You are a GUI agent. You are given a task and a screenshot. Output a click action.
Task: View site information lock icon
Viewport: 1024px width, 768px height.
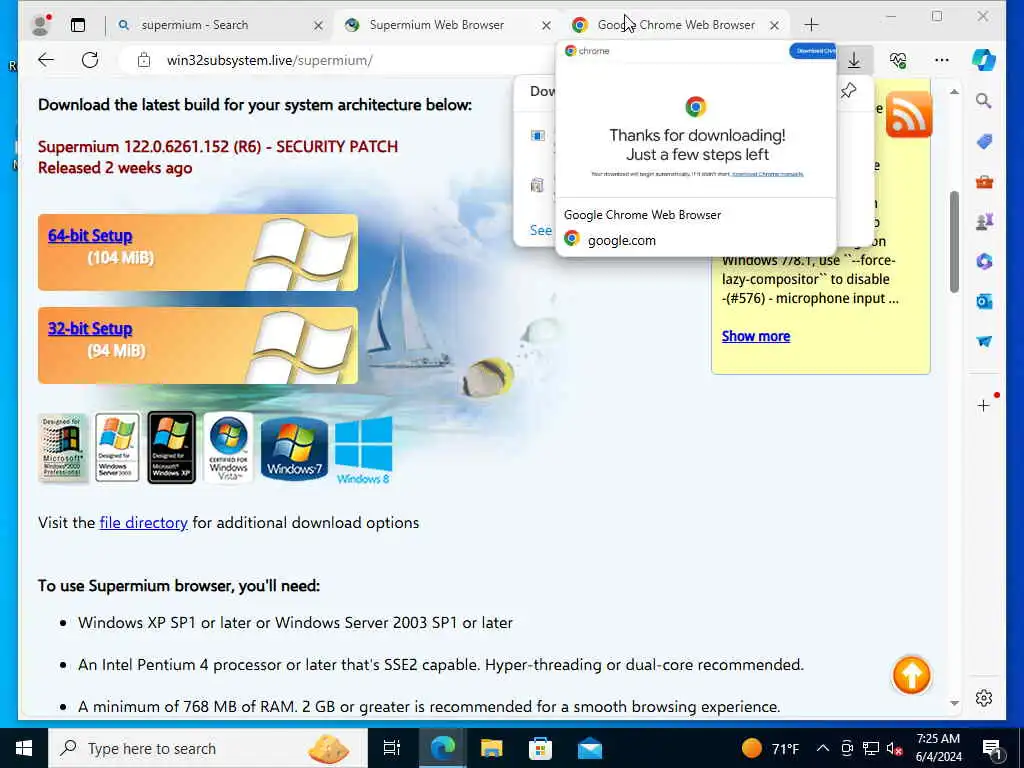click(x=144, y=61)
